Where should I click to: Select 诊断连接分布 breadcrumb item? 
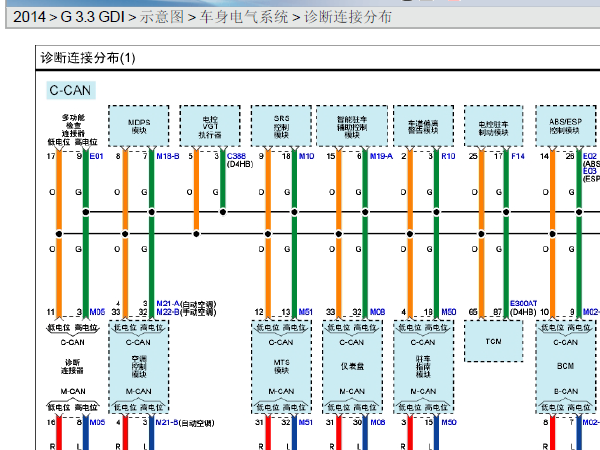(348, 17)
